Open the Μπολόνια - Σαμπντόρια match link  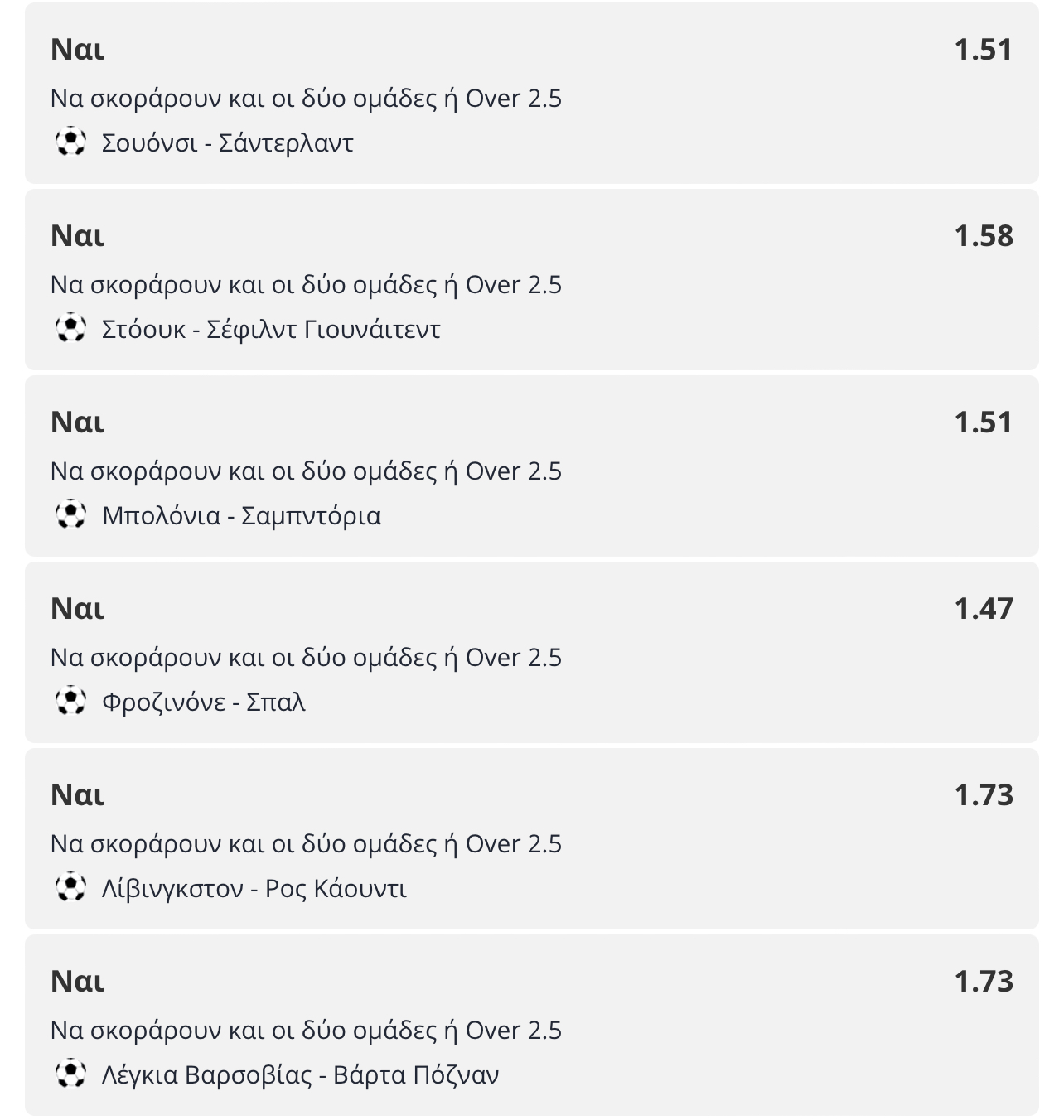point(241,516)
